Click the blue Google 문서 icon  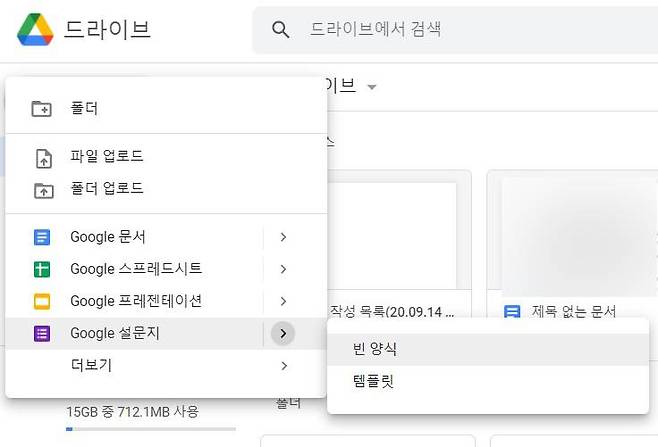[42, 237]
